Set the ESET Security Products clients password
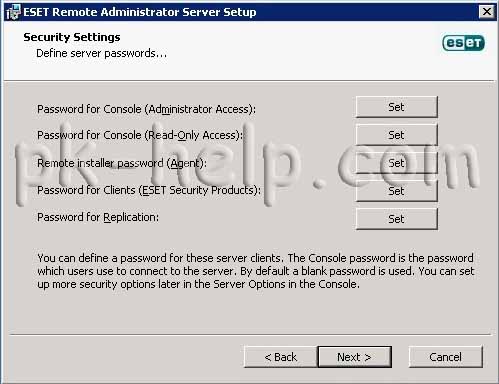This screenshot has width=499, height=384. coord(396,191)
